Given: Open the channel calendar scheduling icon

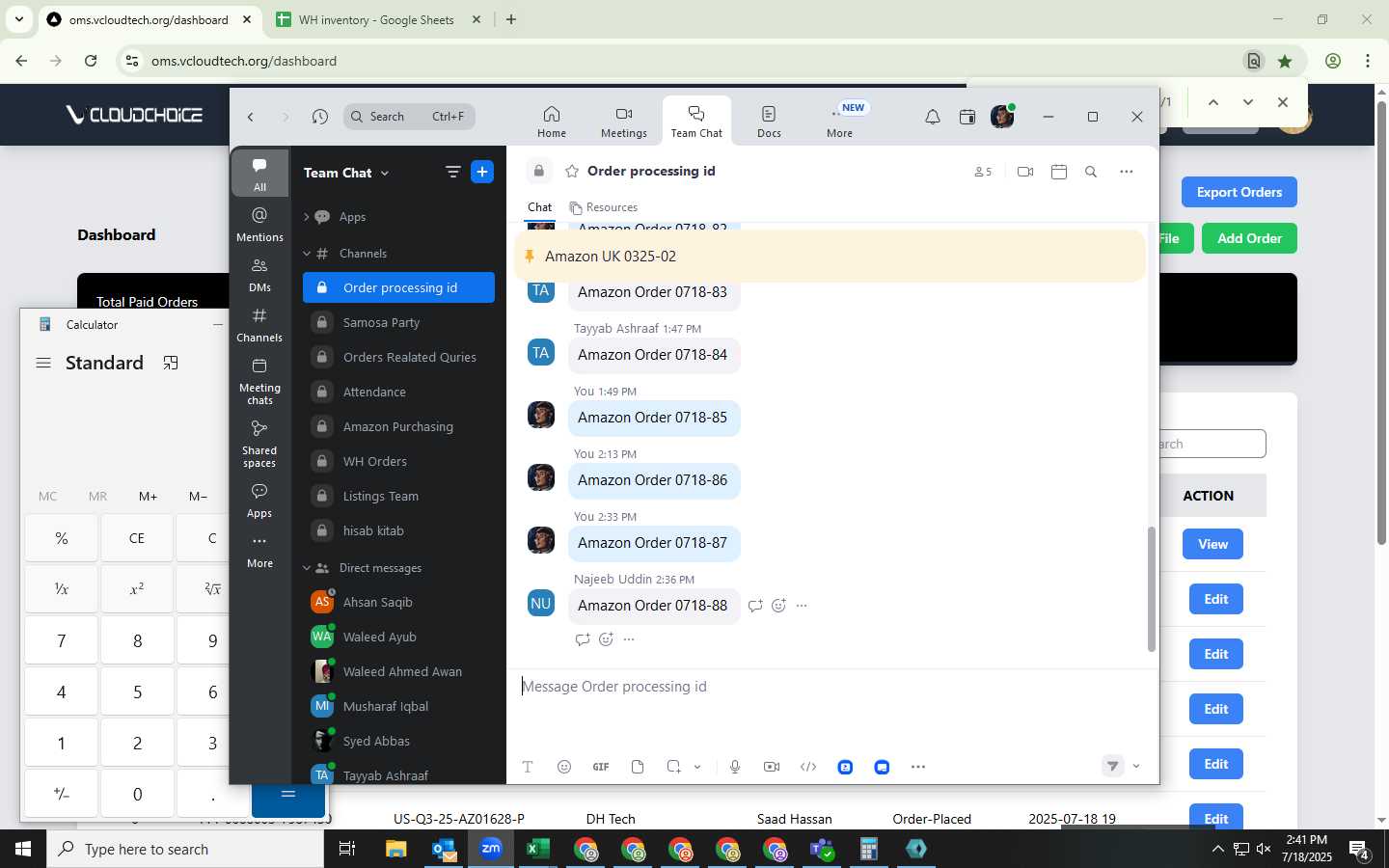Looking at the screenshot, I should point(1059,172).
